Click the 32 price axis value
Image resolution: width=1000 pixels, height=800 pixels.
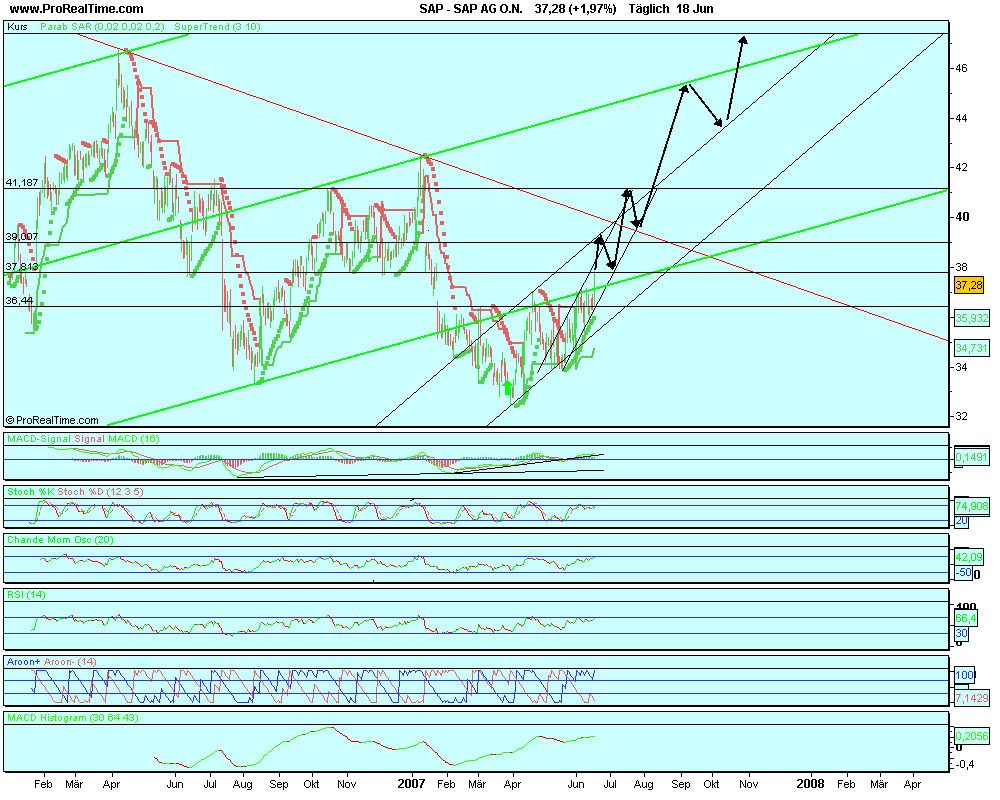pyautogui.click(x=961, y=416)
